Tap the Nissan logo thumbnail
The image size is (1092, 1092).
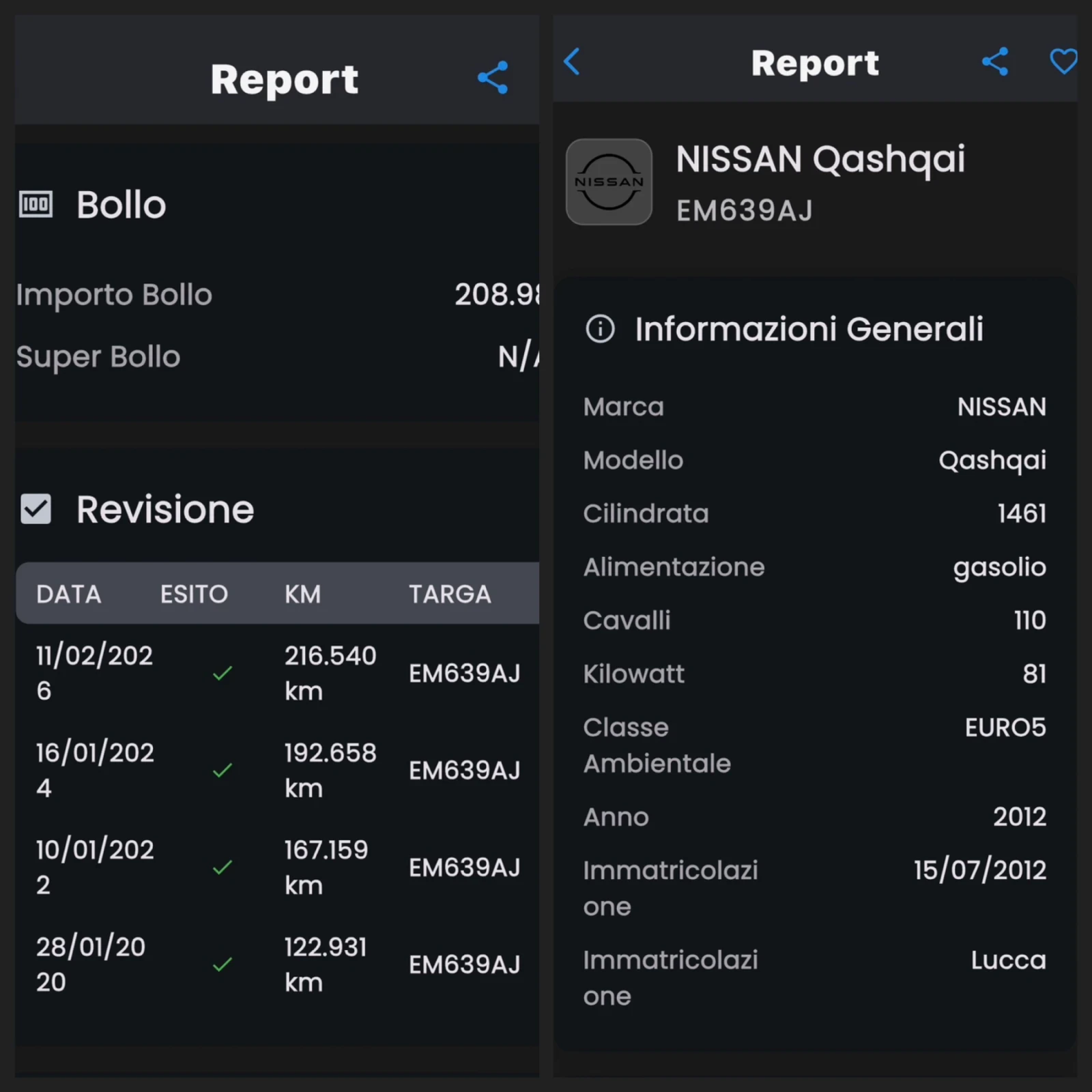609,182
